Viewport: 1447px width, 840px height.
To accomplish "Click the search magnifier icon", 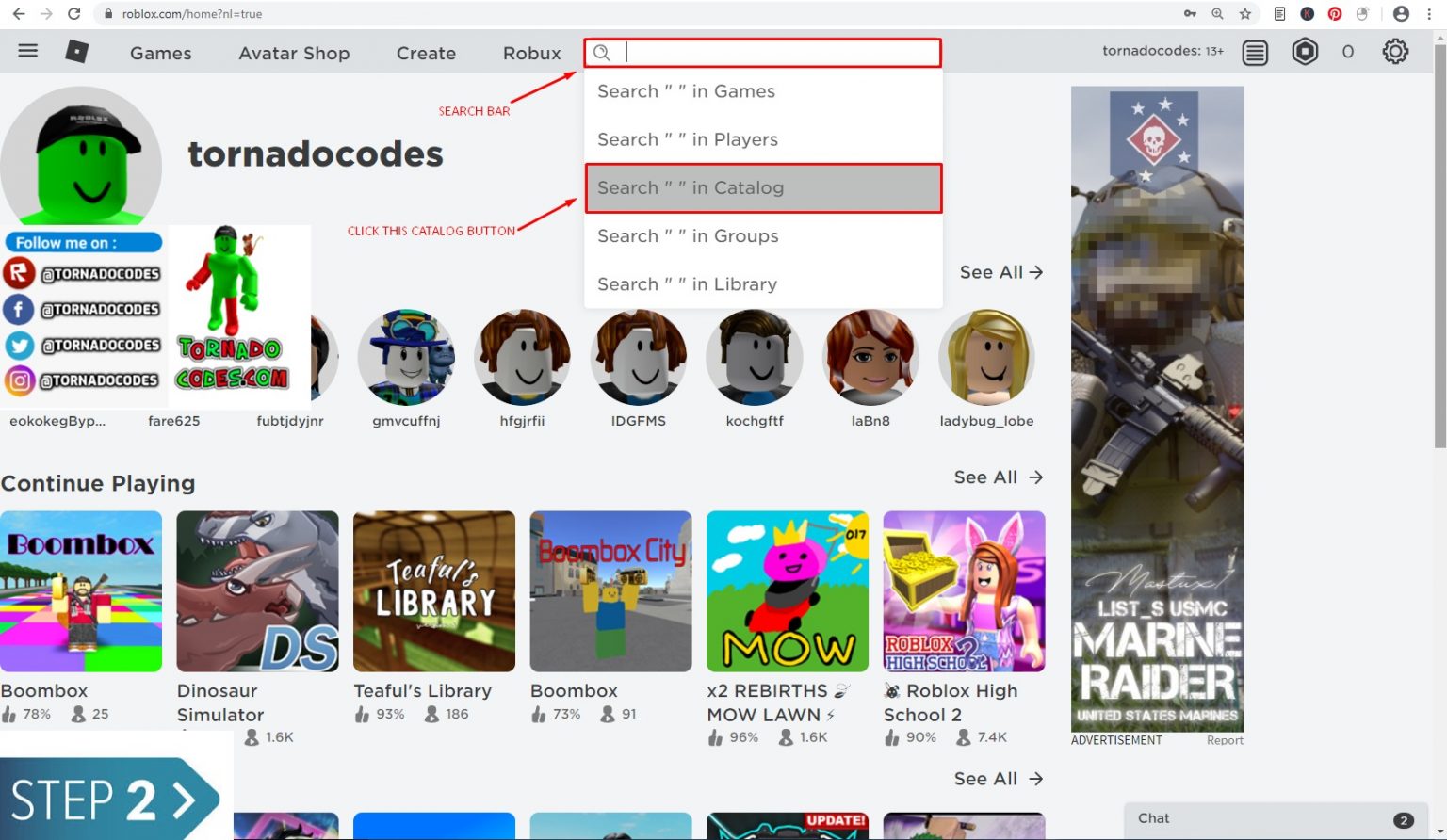I will click(602, 53).
